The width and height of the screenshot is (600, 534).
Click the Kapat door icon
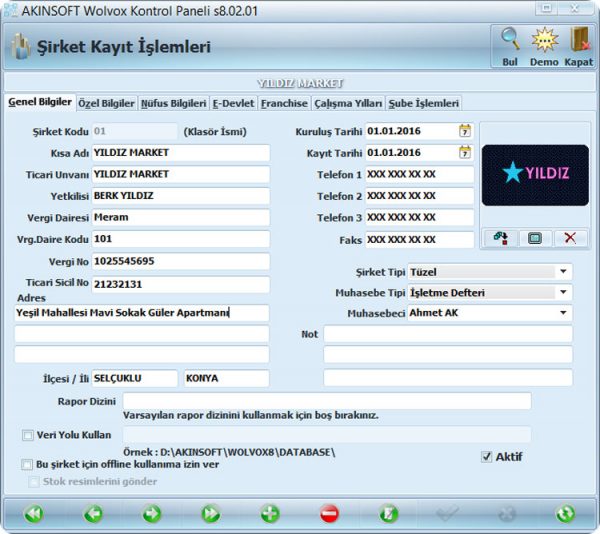point(579,39)
